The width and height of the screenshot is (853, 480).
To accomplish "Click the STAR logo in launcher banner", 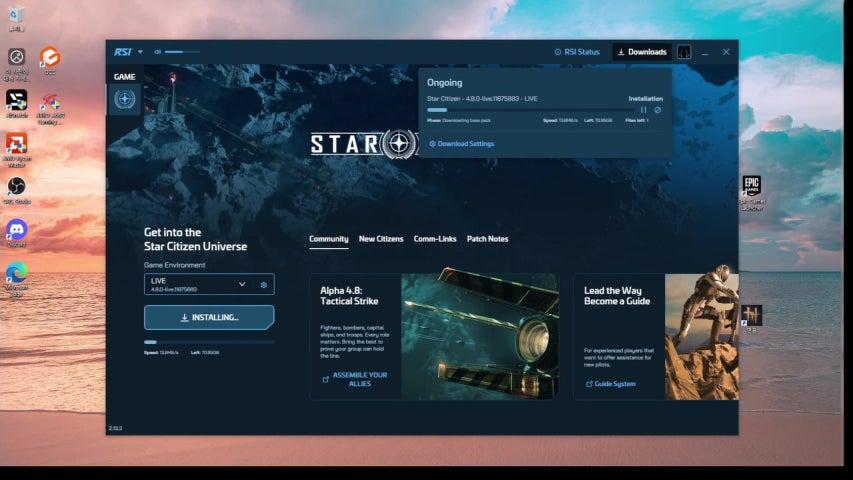I will pyautogui.click(x=363, y=144).
